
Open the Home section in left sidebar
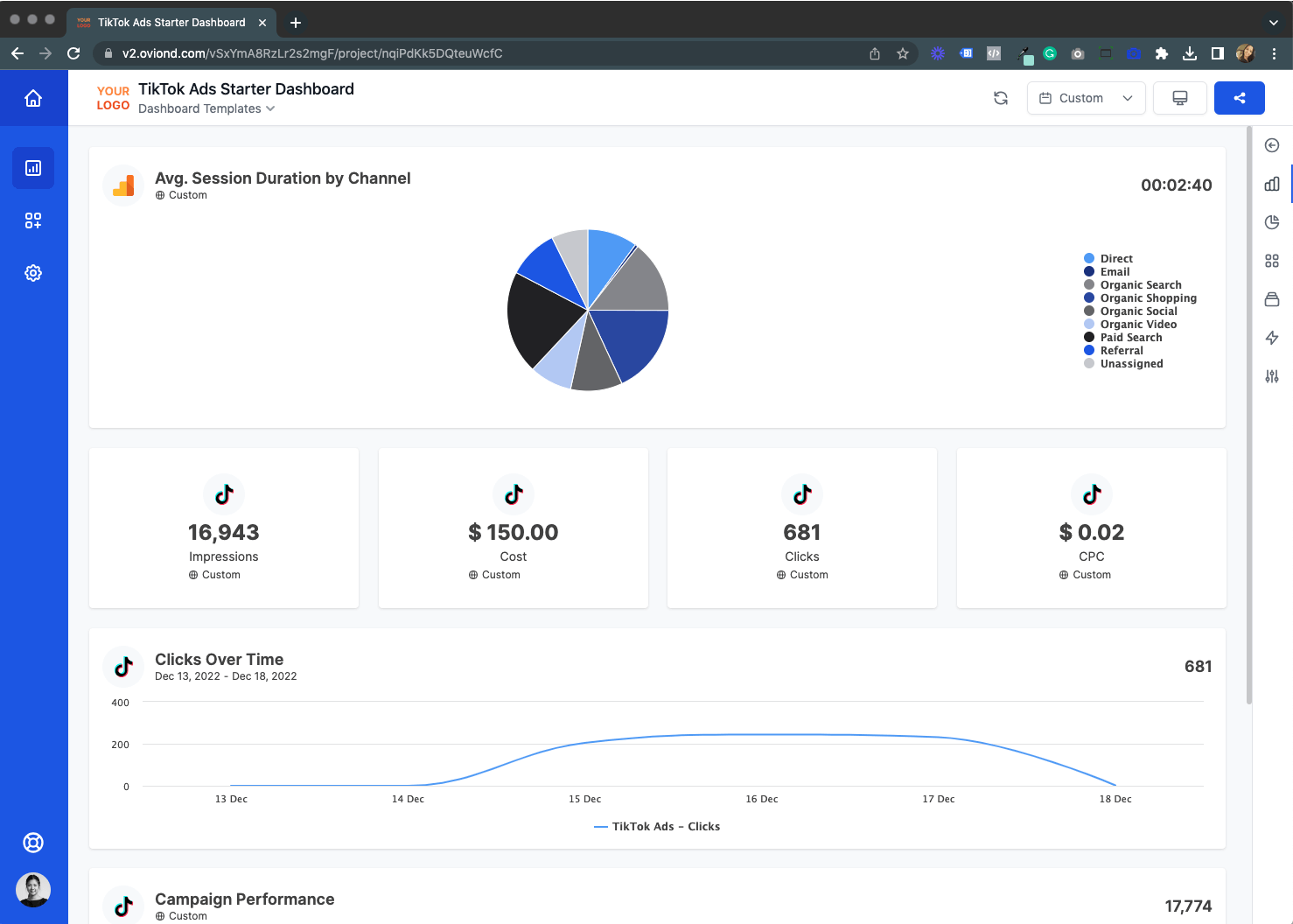33,98
